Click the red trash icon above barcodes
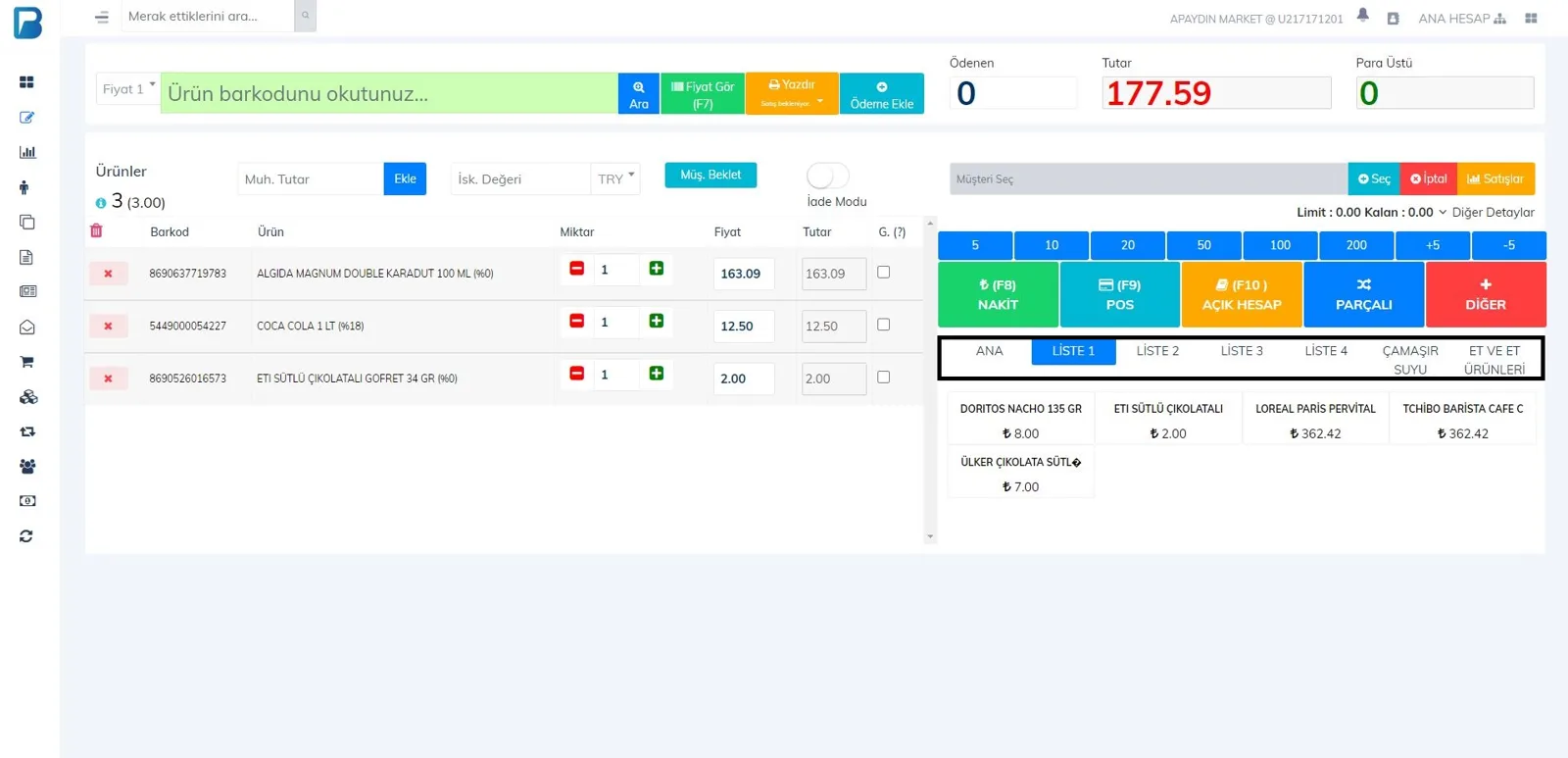 [x=96, y=230]
